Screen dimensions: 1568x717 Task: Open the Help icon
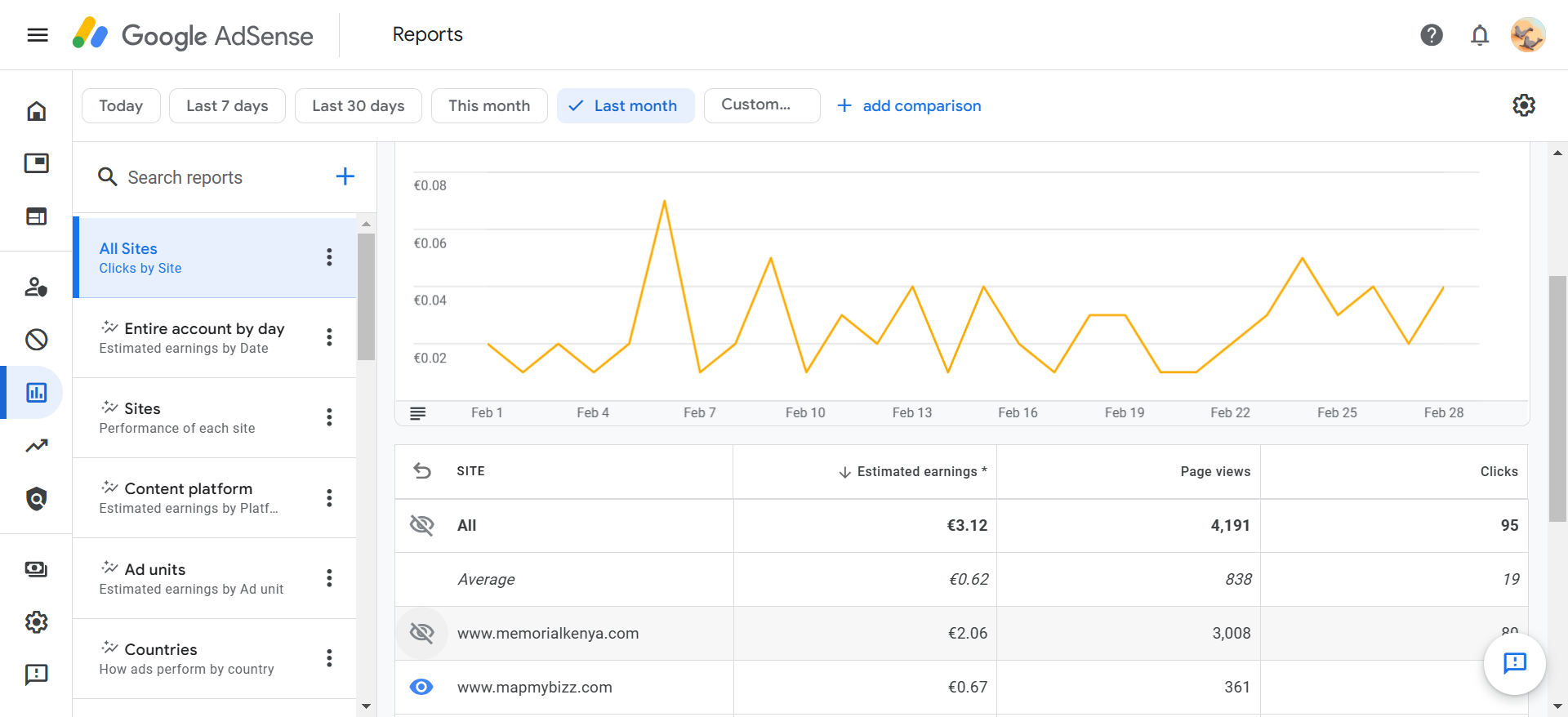(x=1432, y=35)
